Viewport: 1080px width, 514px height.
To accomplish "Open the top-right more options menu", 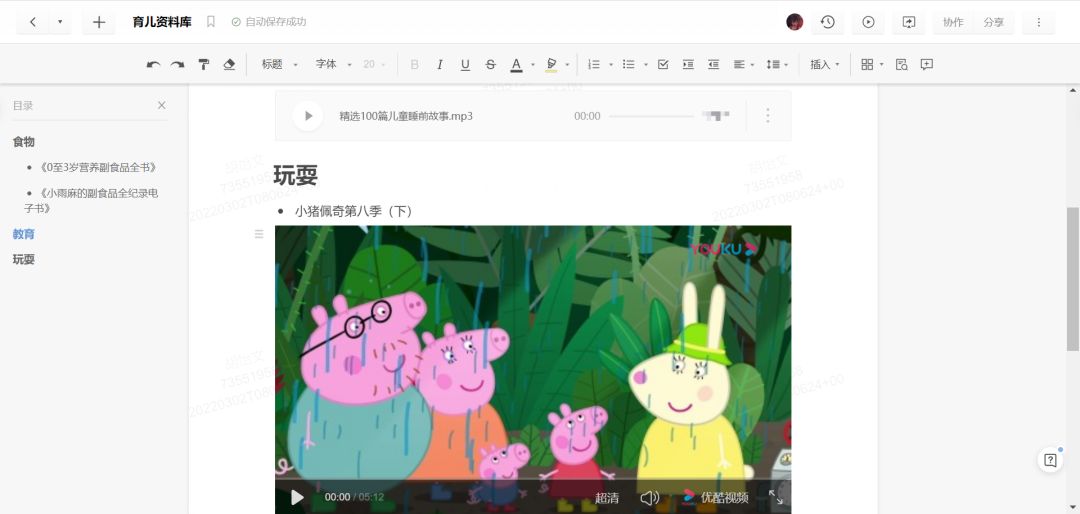I will coord(1039,22).
